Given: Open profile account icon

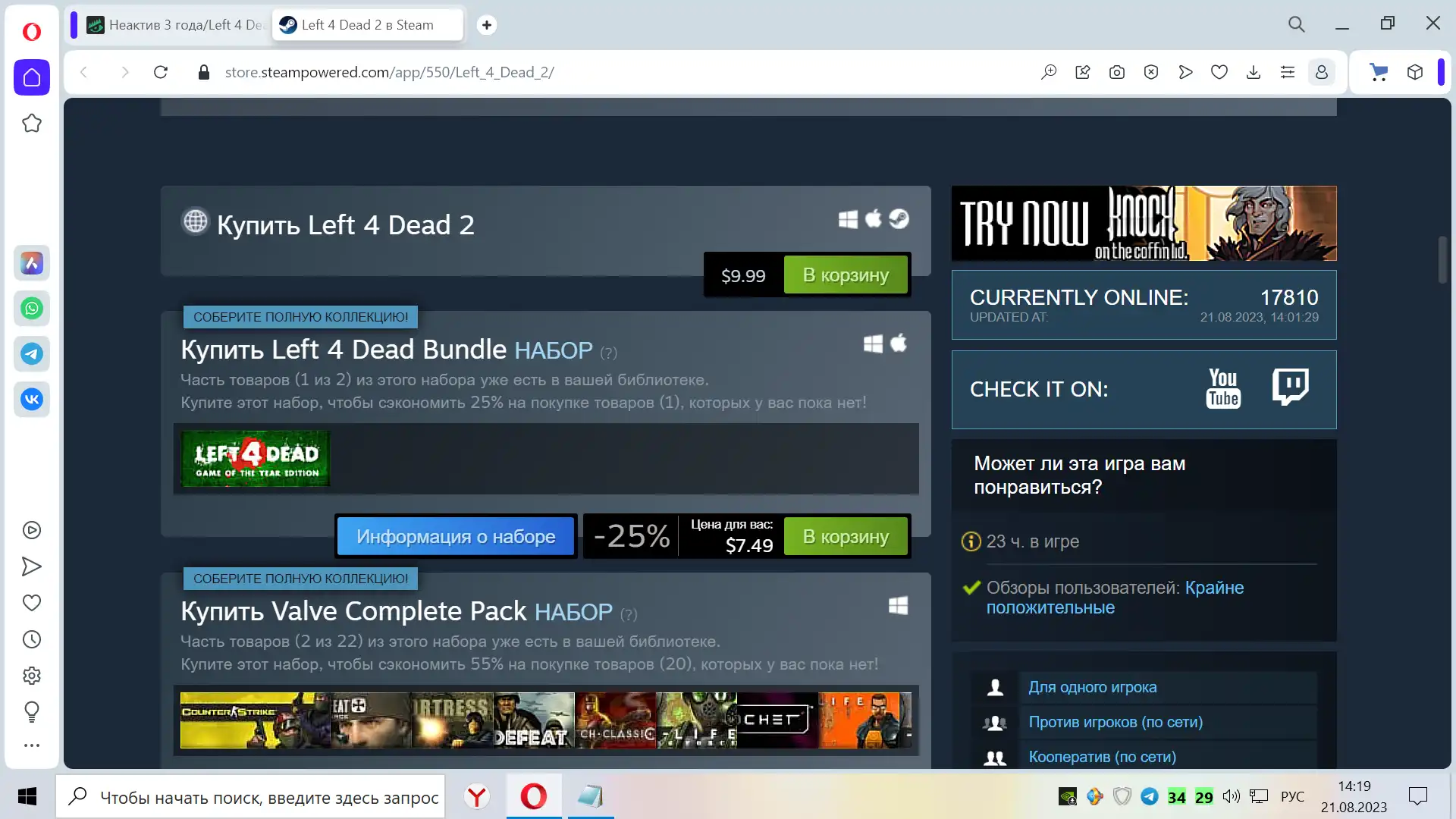Looking at the screenshot, I should (1322, 72).
